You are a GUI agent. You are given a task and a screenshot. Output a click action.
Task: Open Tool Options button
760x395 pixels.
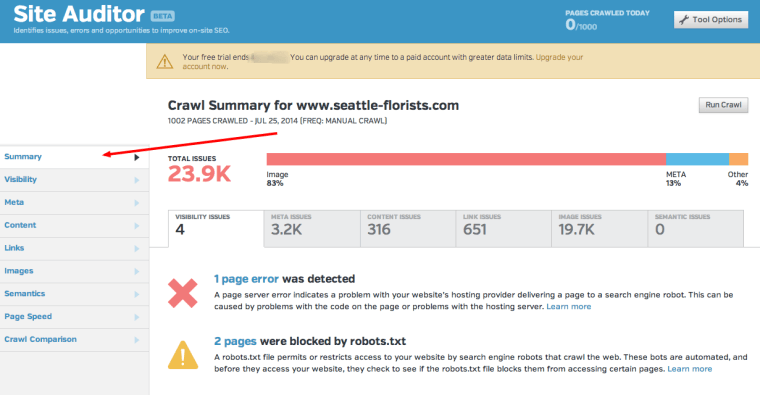pyautogui.click(x=711, y=20)
